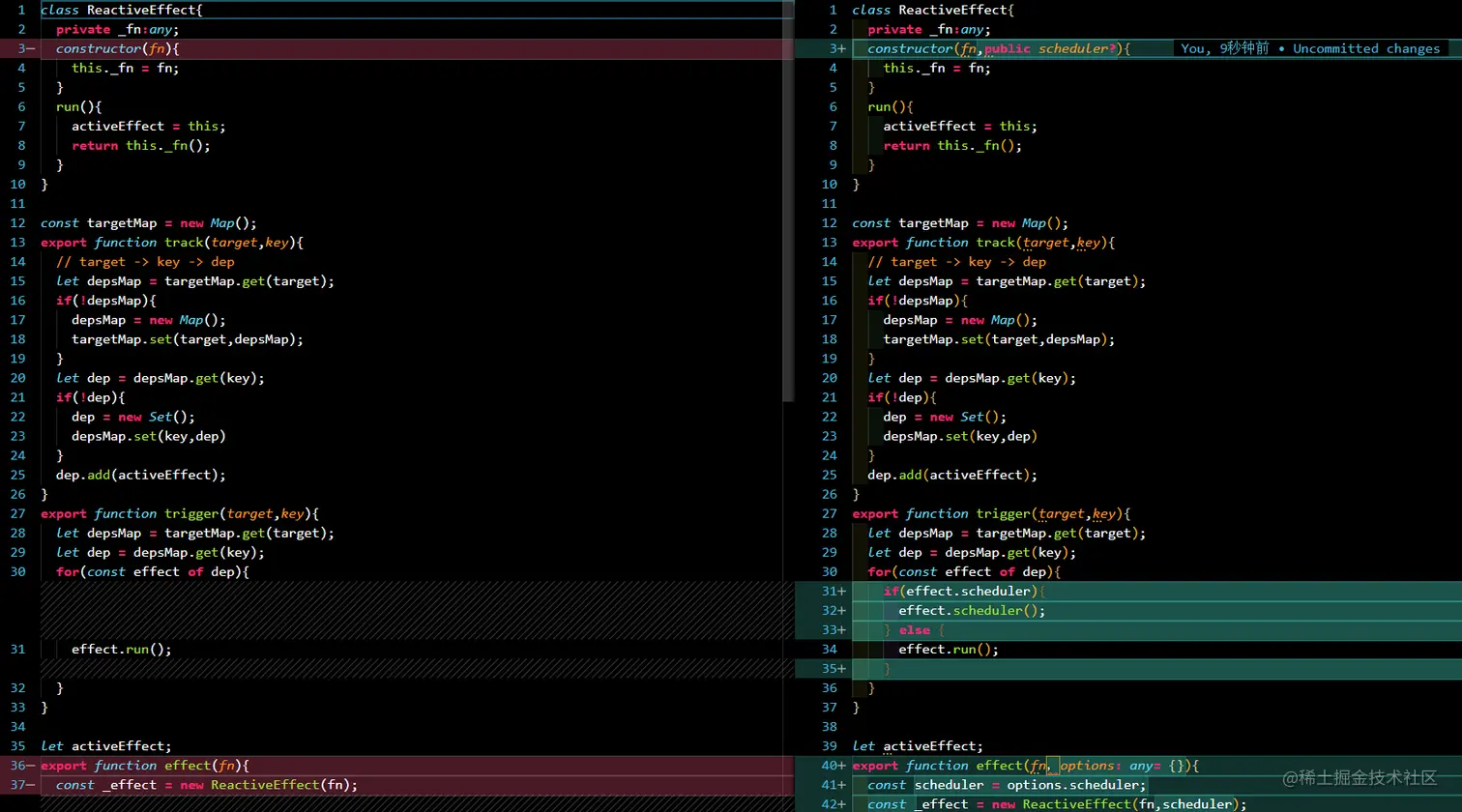
Task: Click "effect.run();" on original pane line 31
Action: click(122, 649)
